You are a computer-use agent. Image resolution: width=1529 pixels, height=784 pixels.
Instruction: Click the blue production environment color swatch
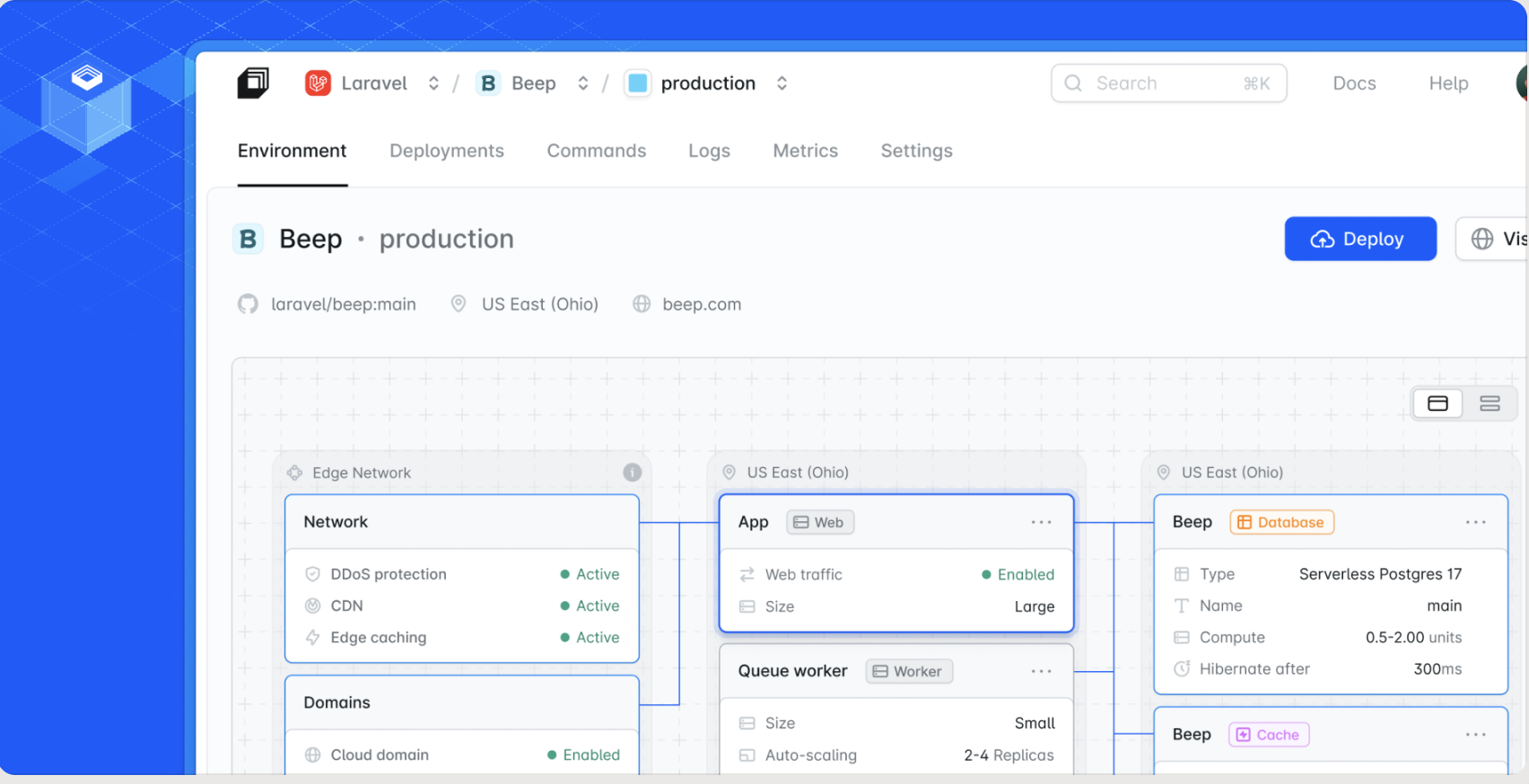point(638,83)
